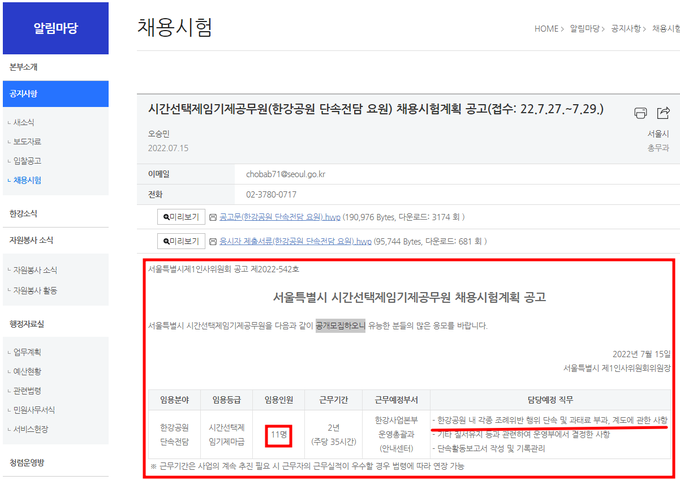Image resolution: width=680 pixels, height=480 pixels.
Task: Click the date 2022년 7월 15일
Action: (641, 354)
